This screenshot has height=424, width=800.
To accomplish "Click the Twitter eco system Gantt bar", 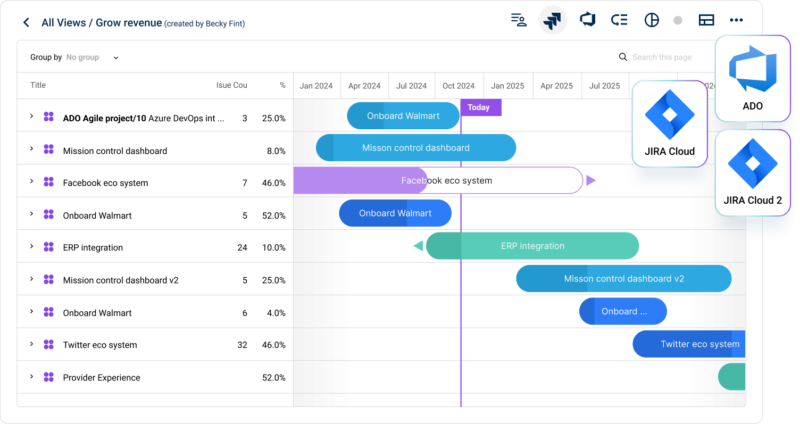I will [689, 344].
